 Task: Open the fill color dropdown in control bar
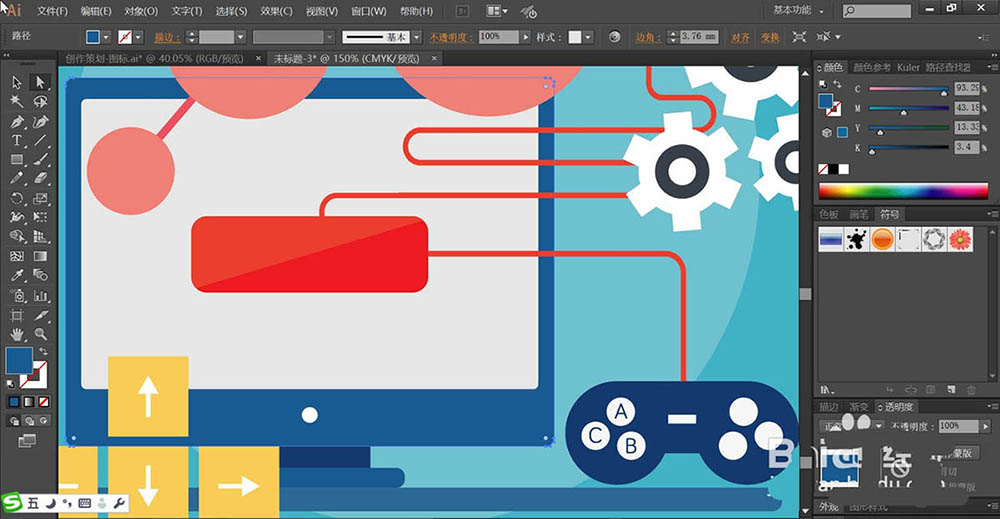pos(107,37)
